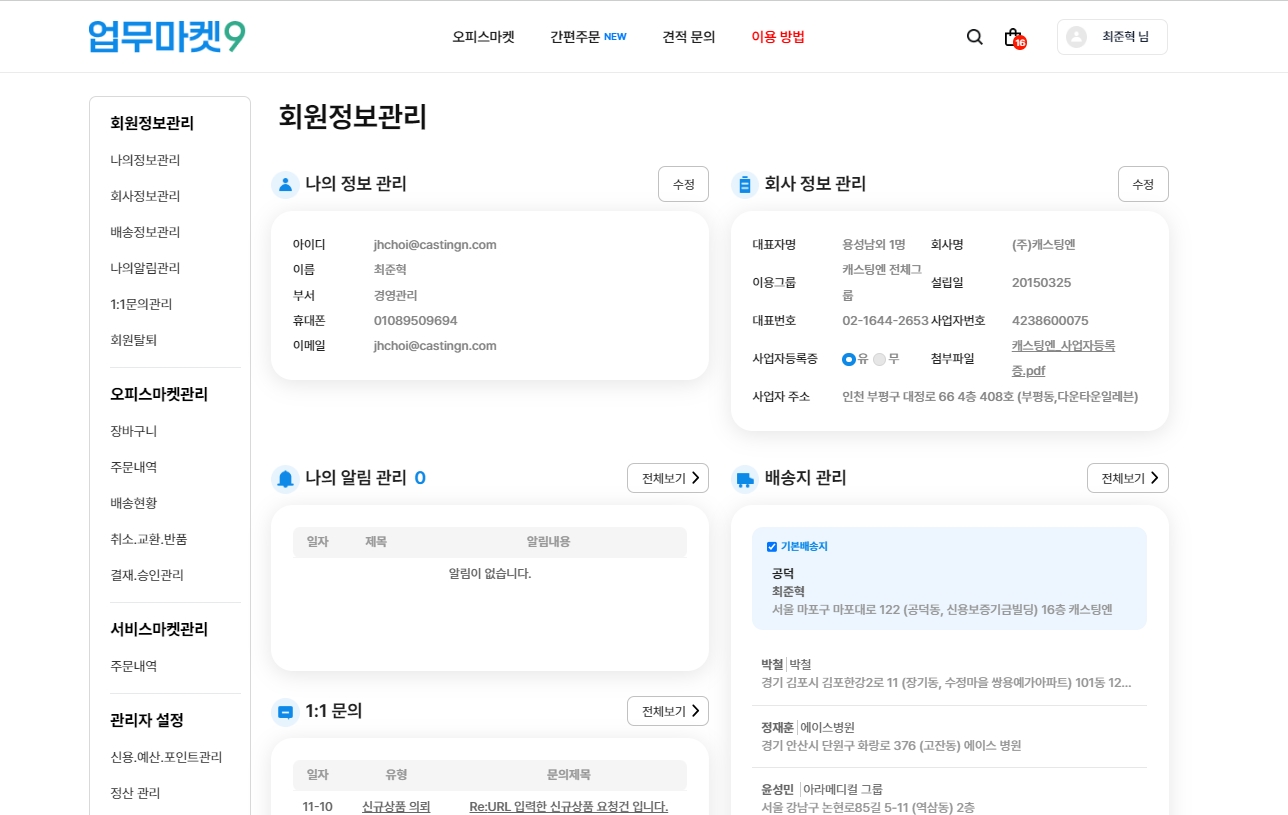The width and height of the screenshot is (1288, 815).
Task: Go to the 이용 방법 menu
Action: 778,37
